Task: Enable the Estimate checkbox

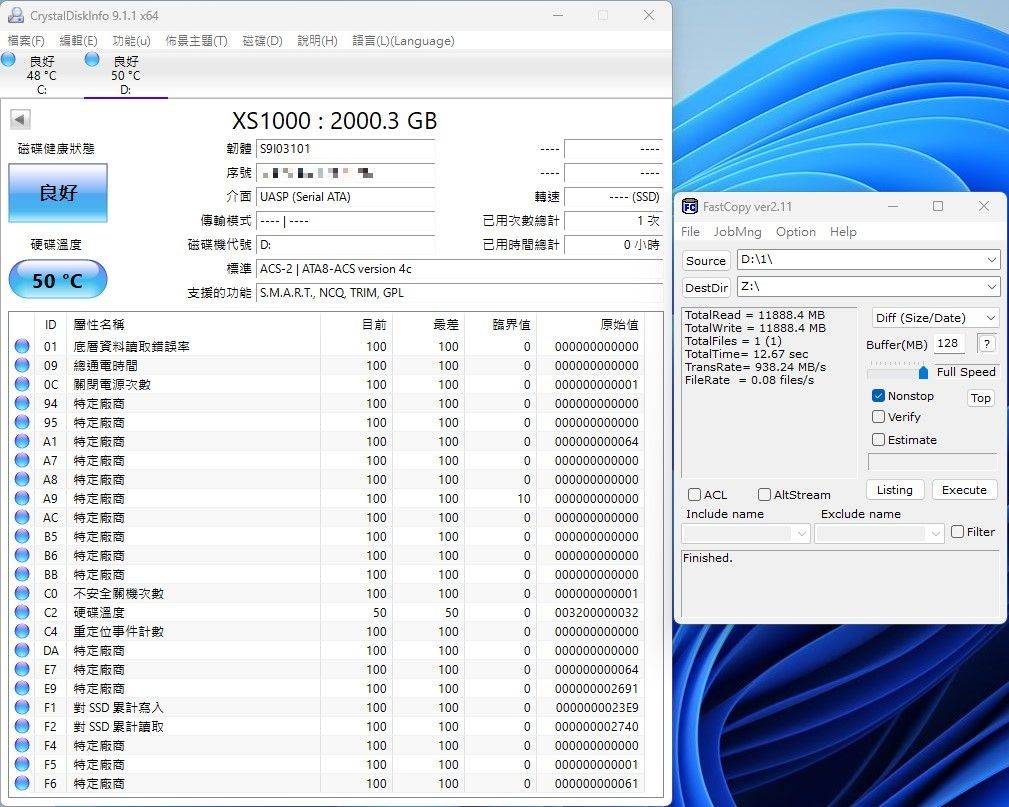Action: (878, 440)
